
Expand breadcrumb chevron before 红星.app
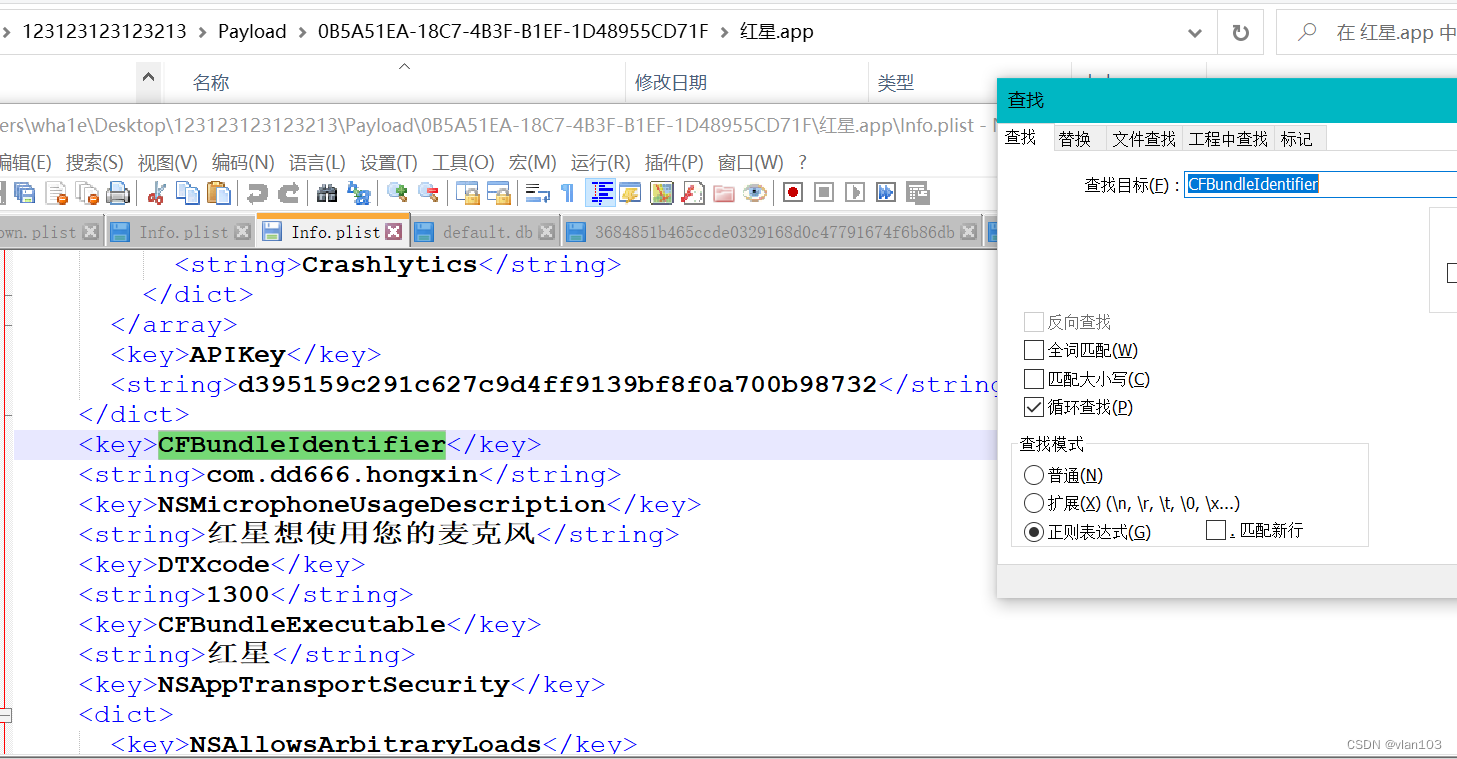tap(724, 32)
